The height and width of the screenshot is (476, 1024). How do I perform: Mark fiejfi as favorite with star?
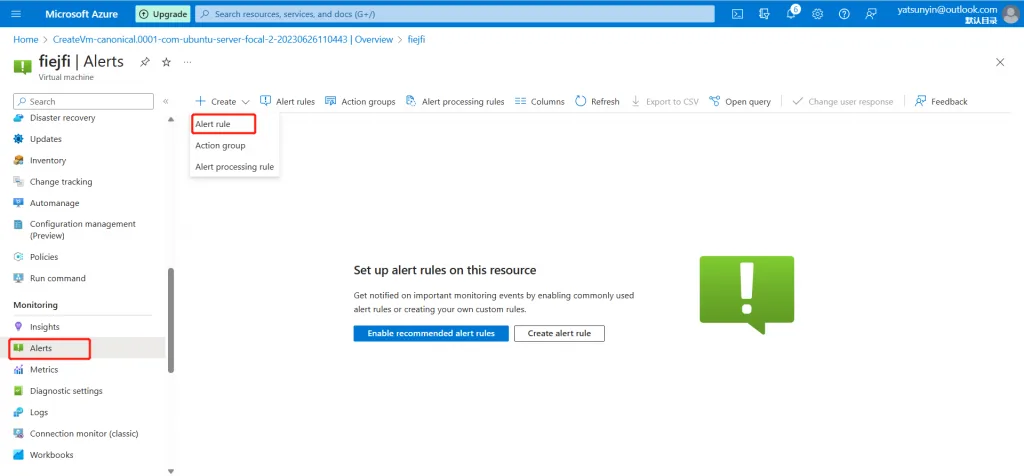point(167,62)
